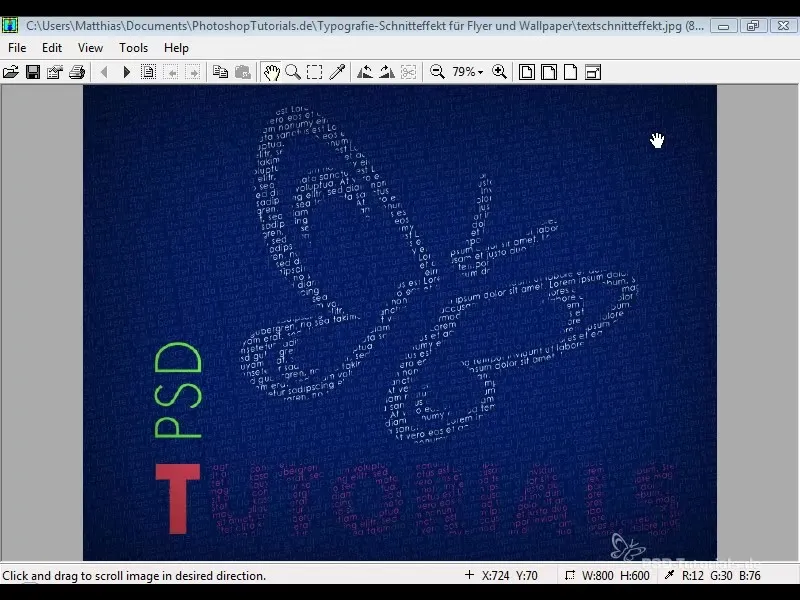Screen dimensions: 800x600
Task: Open the Help menu
Action: point(177,47)
